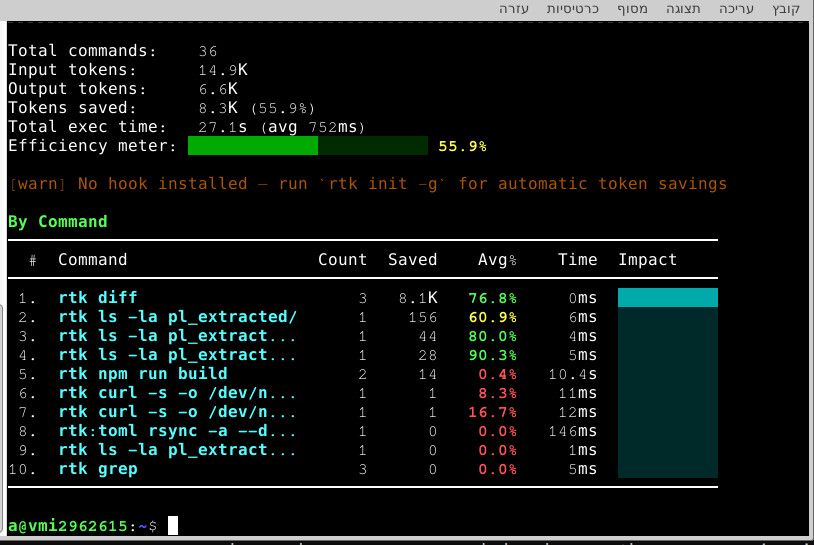Click the a@vmi2962615 shell prompt
Screen dimensions: 814x545
tap(82, 526)
